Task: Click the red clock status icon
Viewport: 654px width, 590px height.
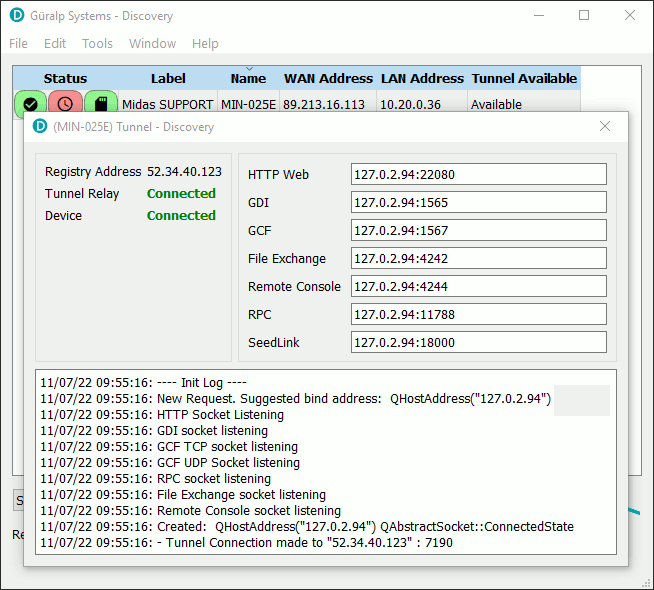Action: tap(65, 103)
